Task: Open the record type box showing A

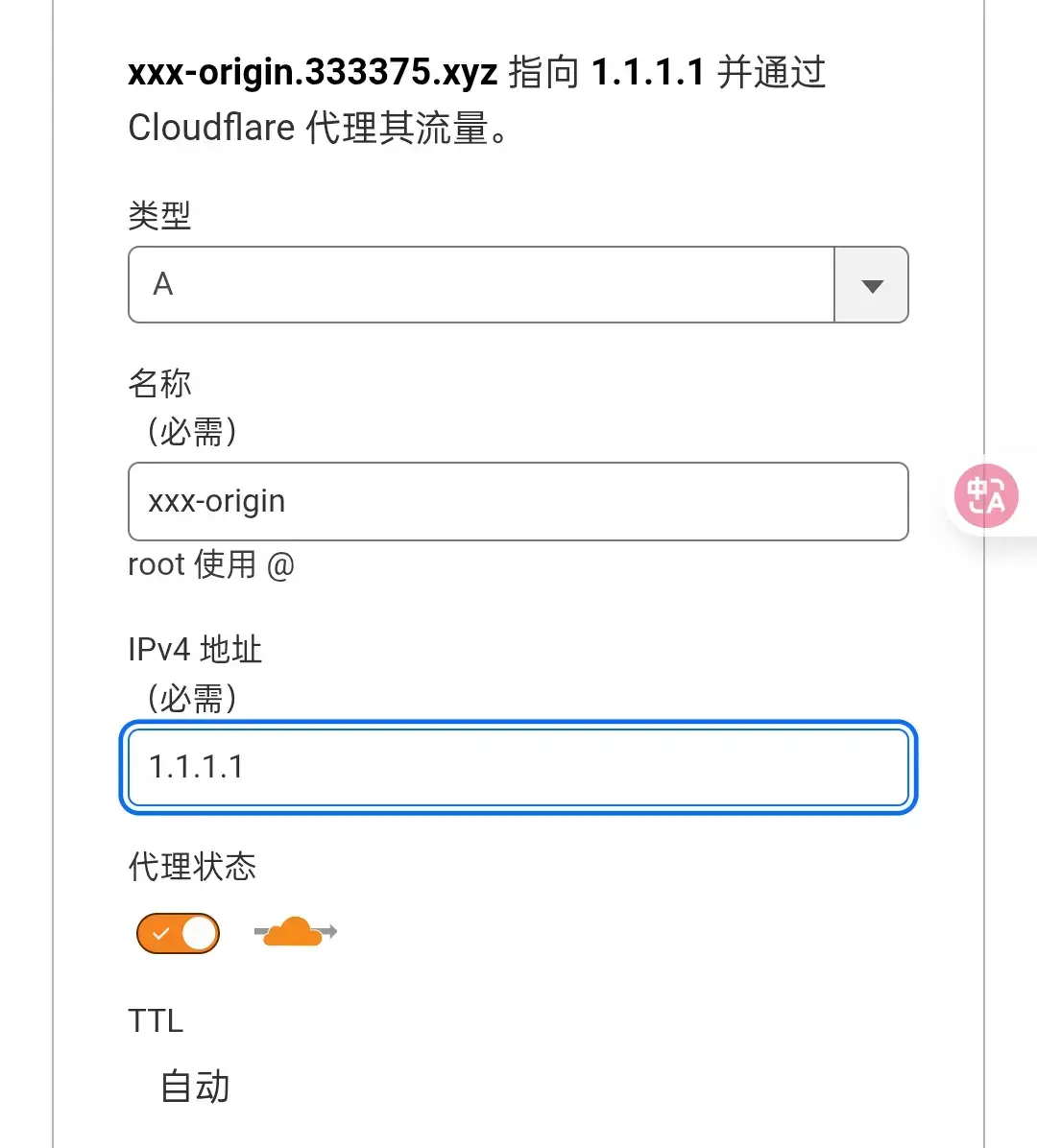Action: click(x=518, y=285)
